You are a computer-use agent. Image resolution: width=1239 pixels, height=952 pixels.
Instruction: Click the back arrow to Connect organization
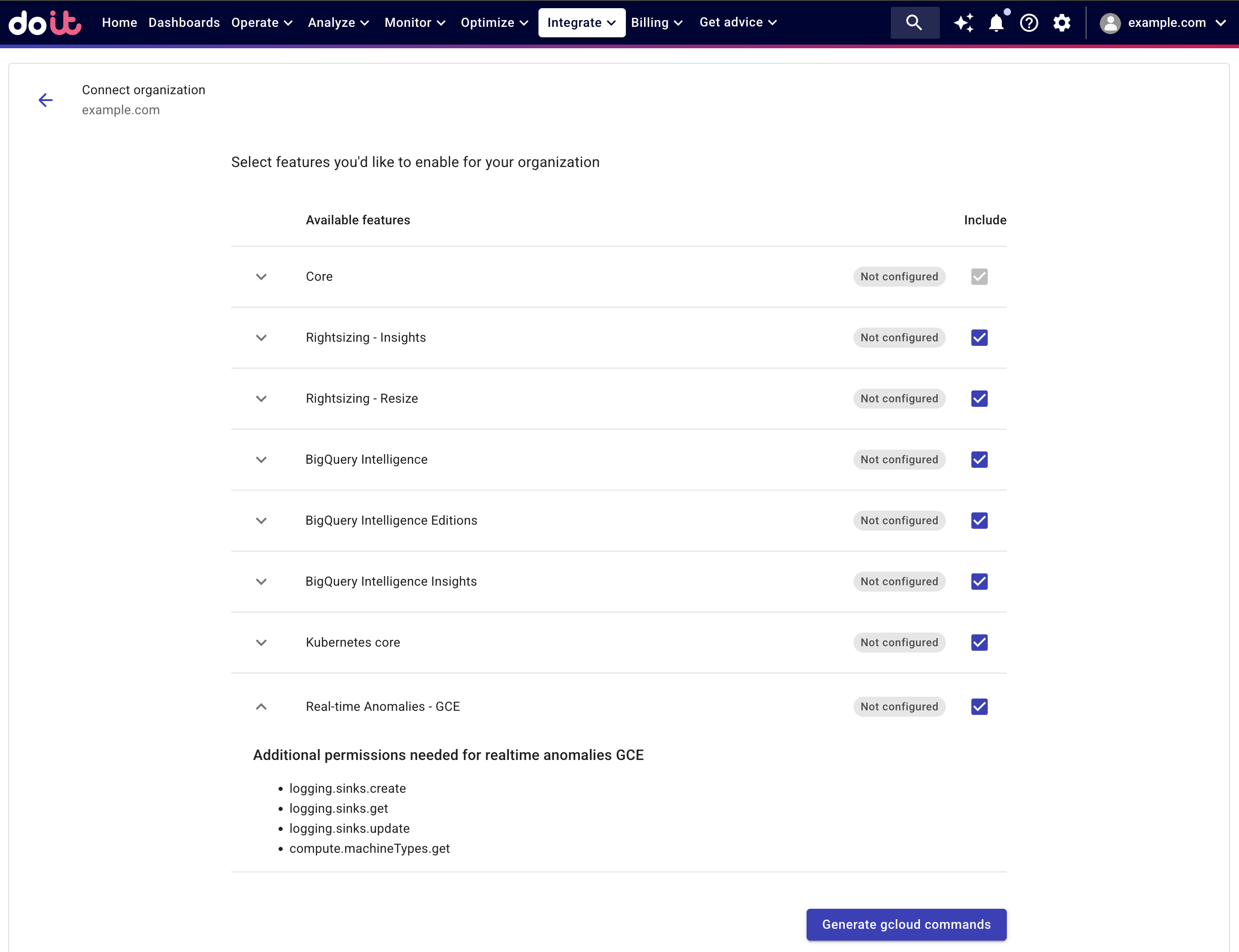point(46,100)
